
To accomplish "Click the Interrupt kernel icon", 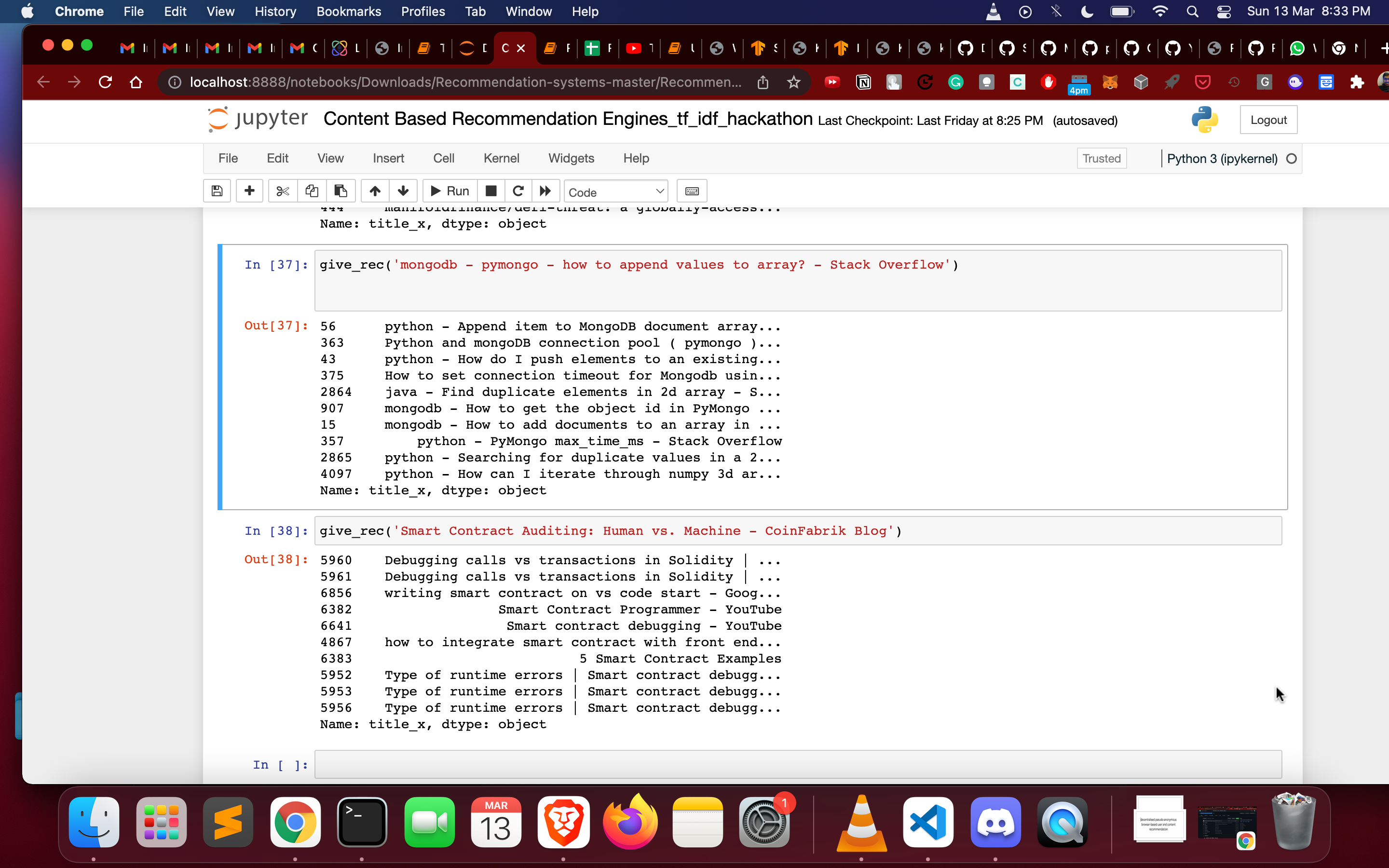I will tap(490, 190).
